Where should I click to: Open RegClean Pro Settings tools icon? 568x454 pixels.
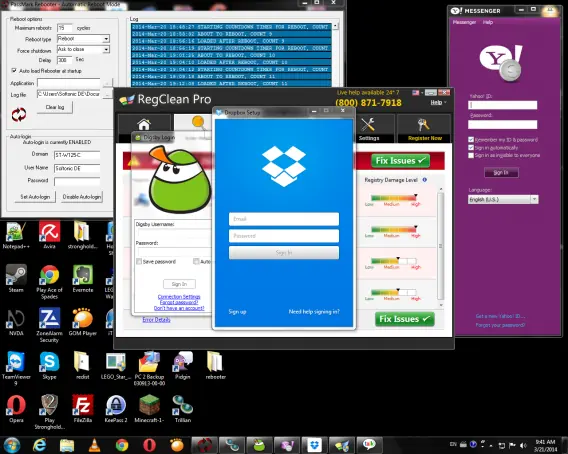click(x=368, y=125)
